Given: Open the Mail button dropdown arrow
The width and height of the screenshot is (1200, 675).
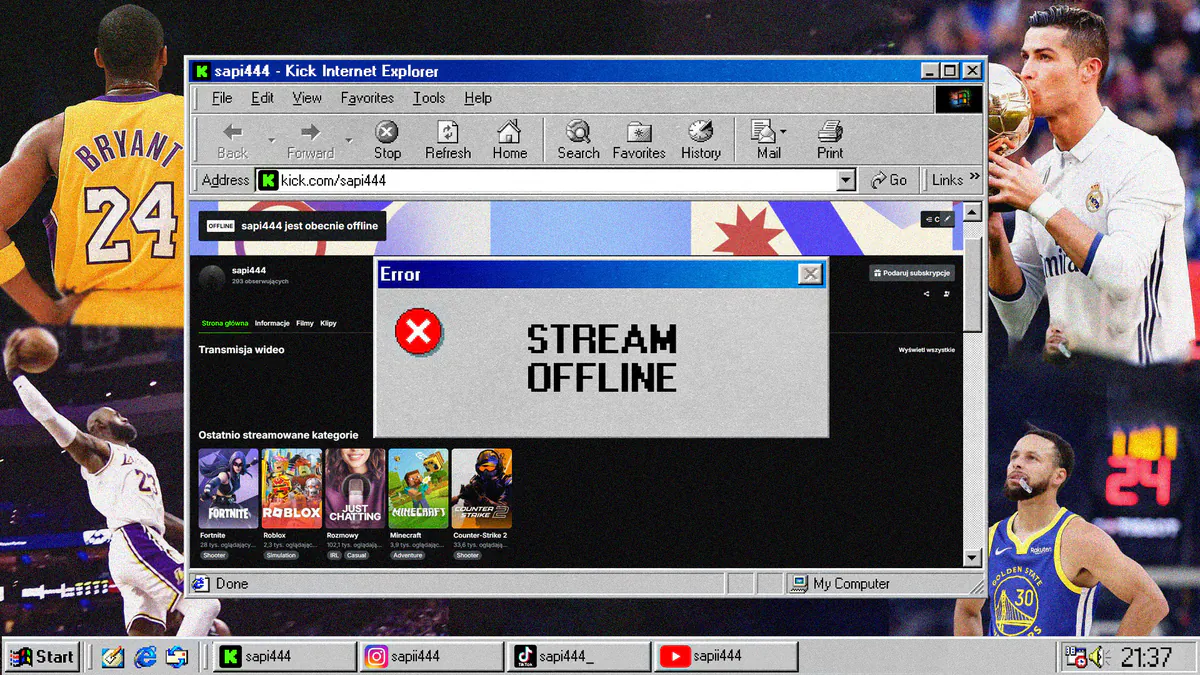Looking at the screenshot, I should click(x=783, y=131).
